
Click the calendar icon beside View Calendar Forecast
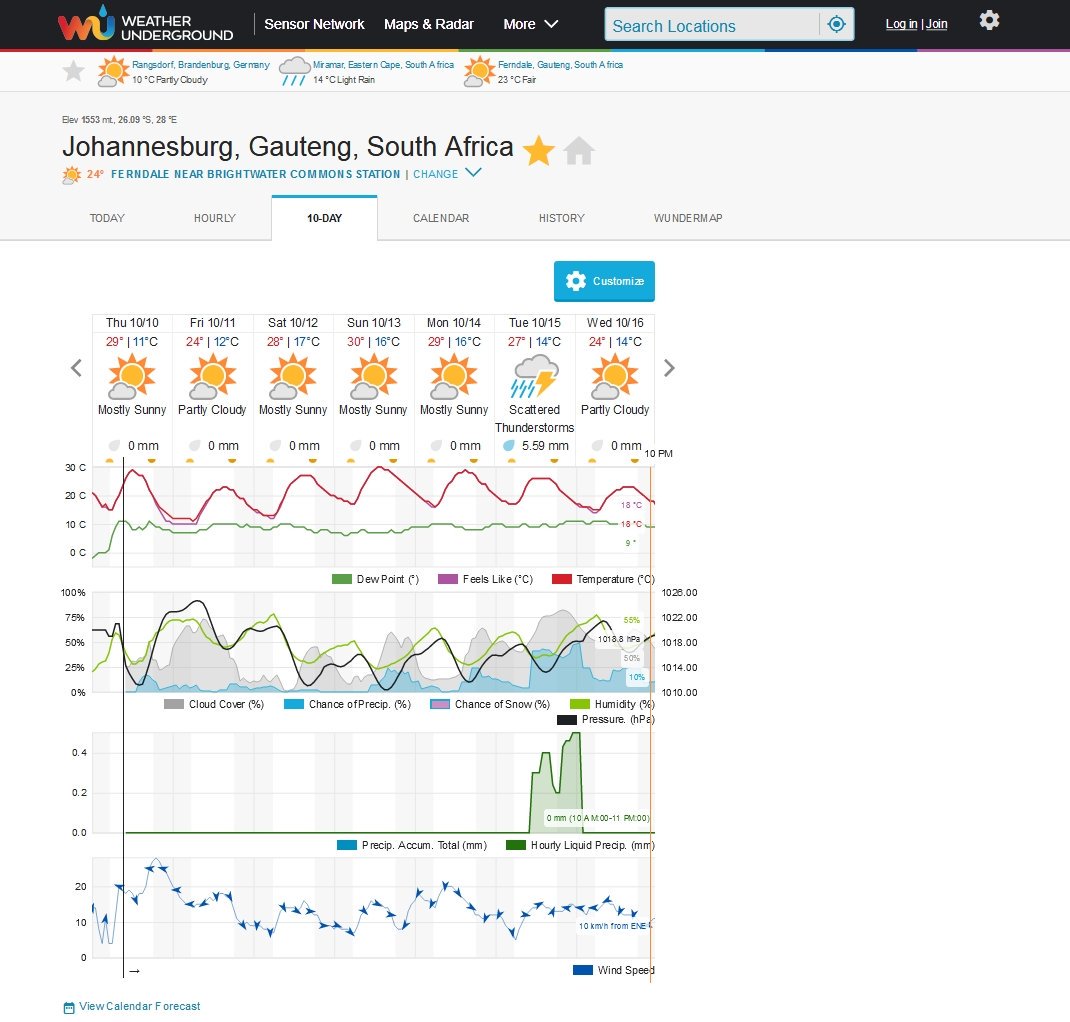(67, 1007)
